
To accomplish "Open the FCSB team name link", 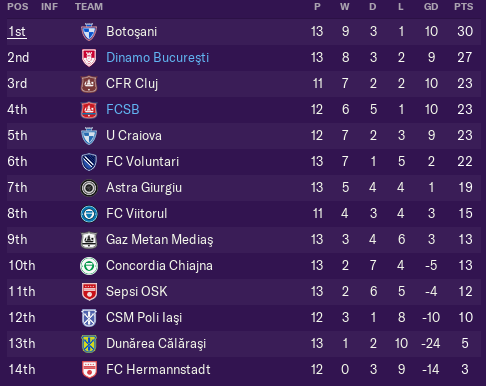I will [x=123, y=110].
